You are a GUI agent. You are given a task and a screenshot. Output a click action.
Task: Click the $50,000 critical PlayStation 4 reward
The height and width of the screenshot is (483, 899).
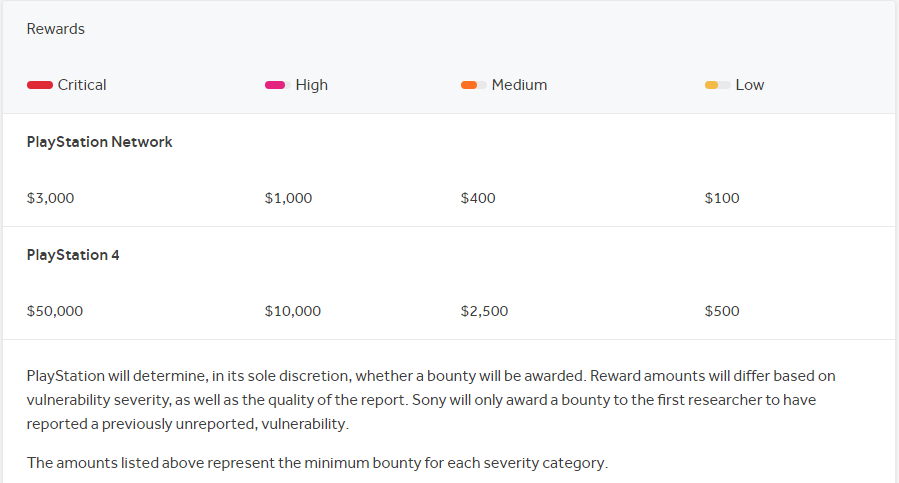[55, 311]
